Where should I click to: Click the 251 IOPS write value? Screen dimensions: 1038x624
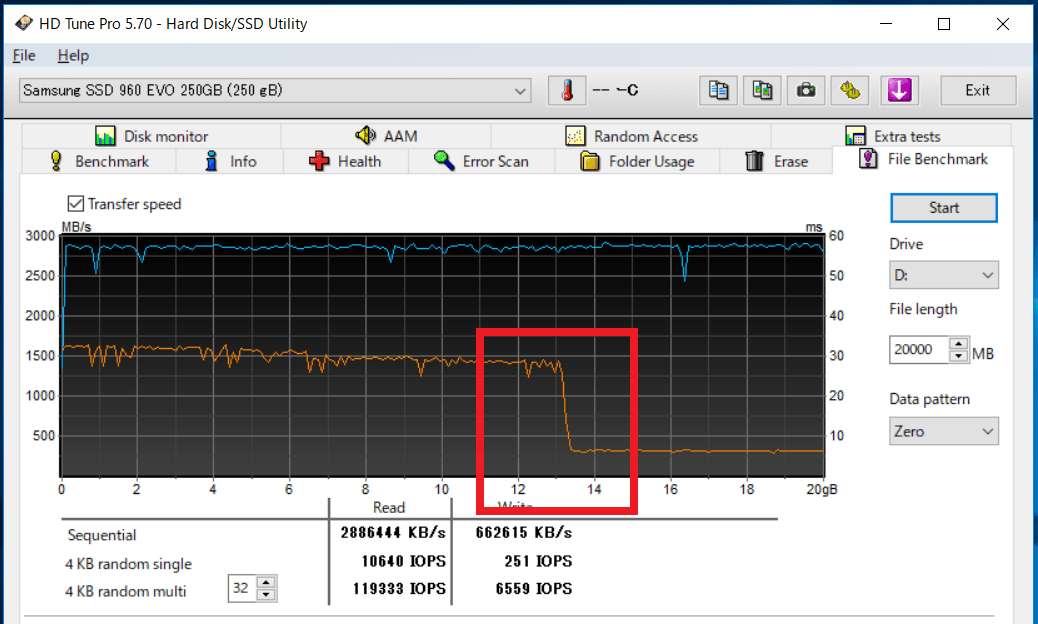(x=538, y=561)
